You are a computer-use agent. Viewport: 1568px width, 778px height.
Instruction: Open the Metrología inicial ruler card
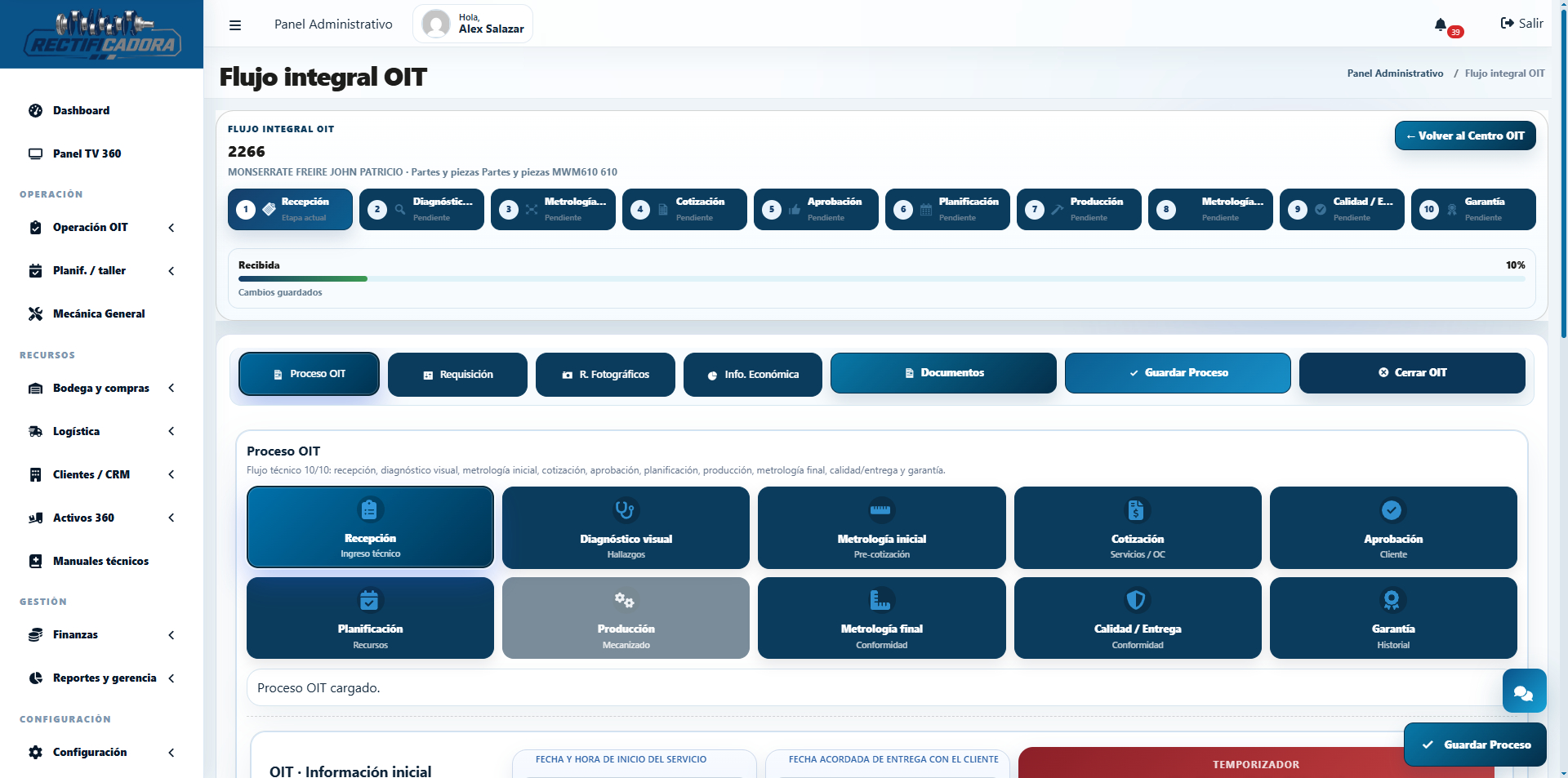[x=881, y=527]
